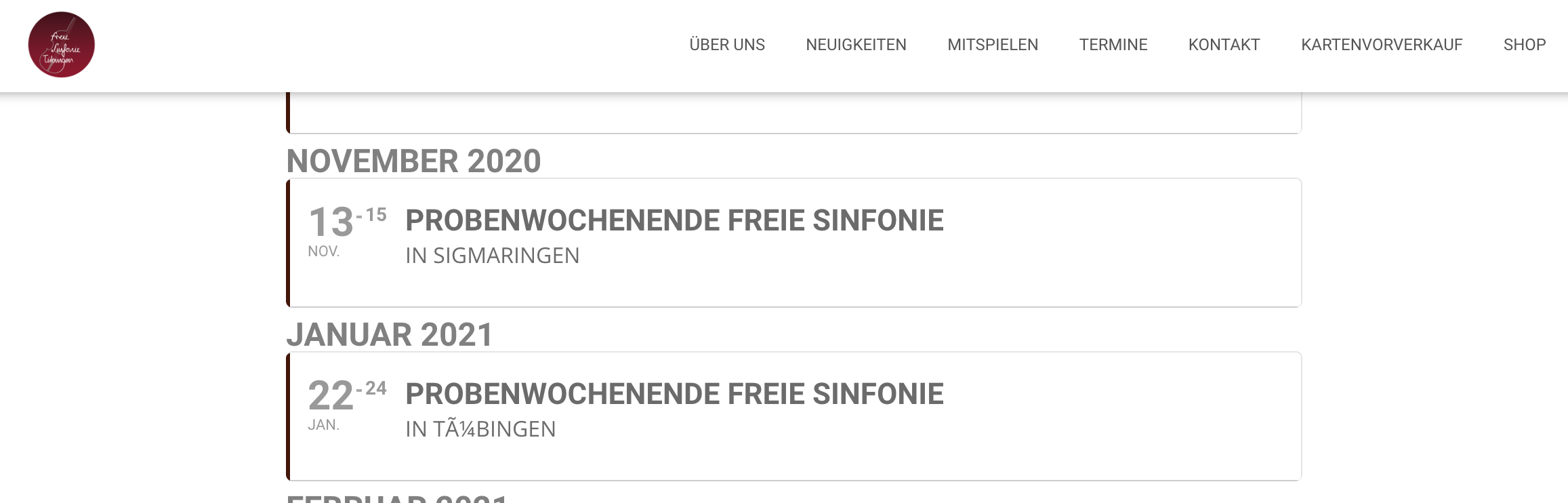Open the January Probenwochenende Freie Sinfonie title
Image resolution: width=1568 pixels, height=503 pixels.
[674, 394]
